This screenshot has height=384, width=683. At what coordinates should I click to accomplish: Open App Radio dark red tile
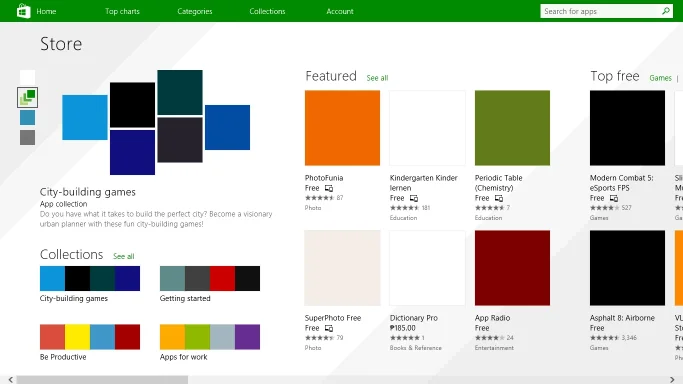[512, 268]
